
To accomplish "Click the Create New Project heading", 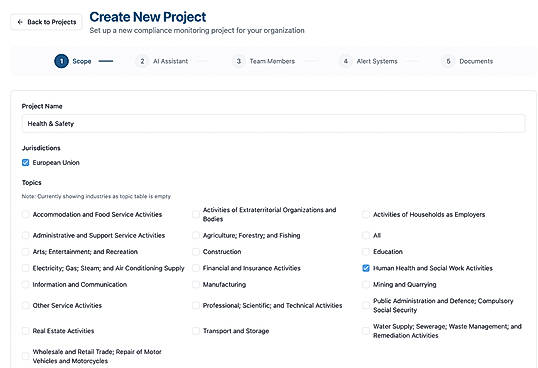I will coord(148,17).
